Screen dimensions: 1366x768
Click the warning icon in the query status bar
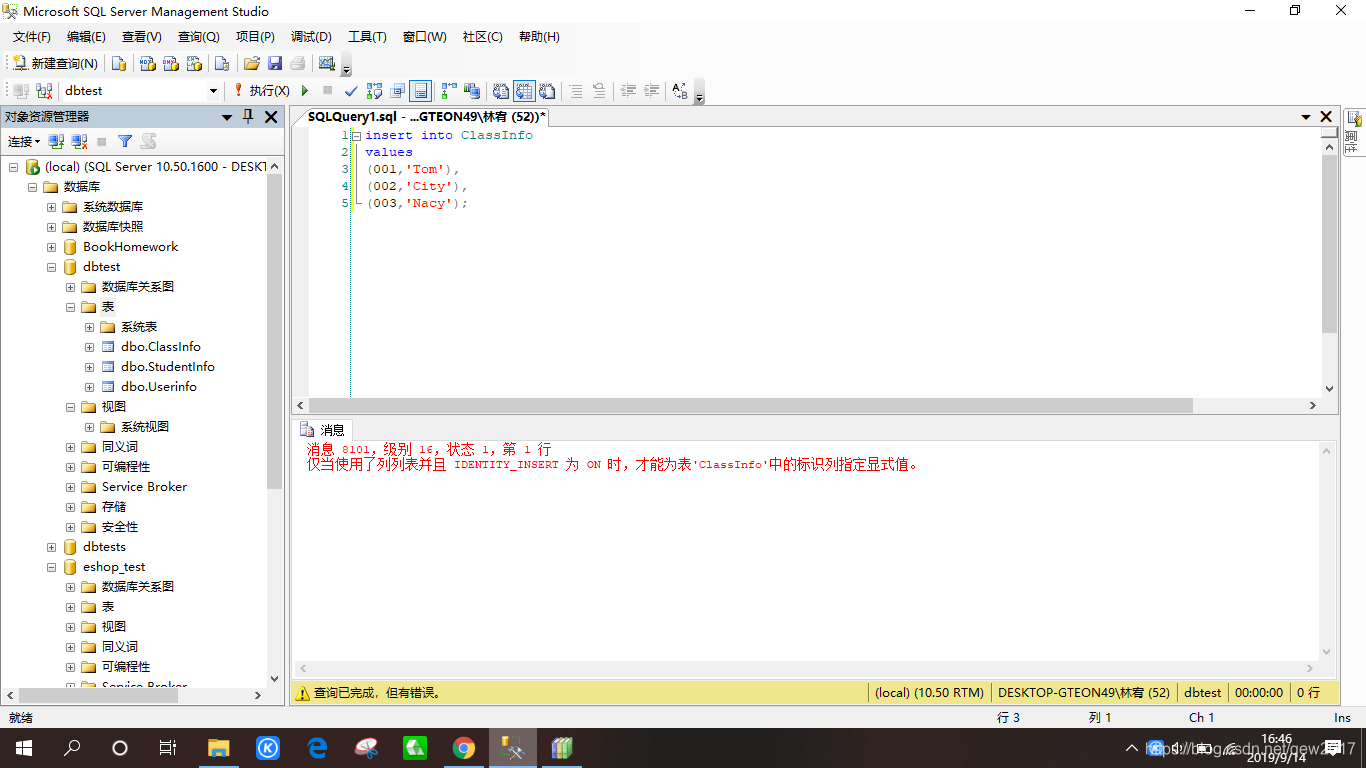pyautogui.click(x=302, y=693)
